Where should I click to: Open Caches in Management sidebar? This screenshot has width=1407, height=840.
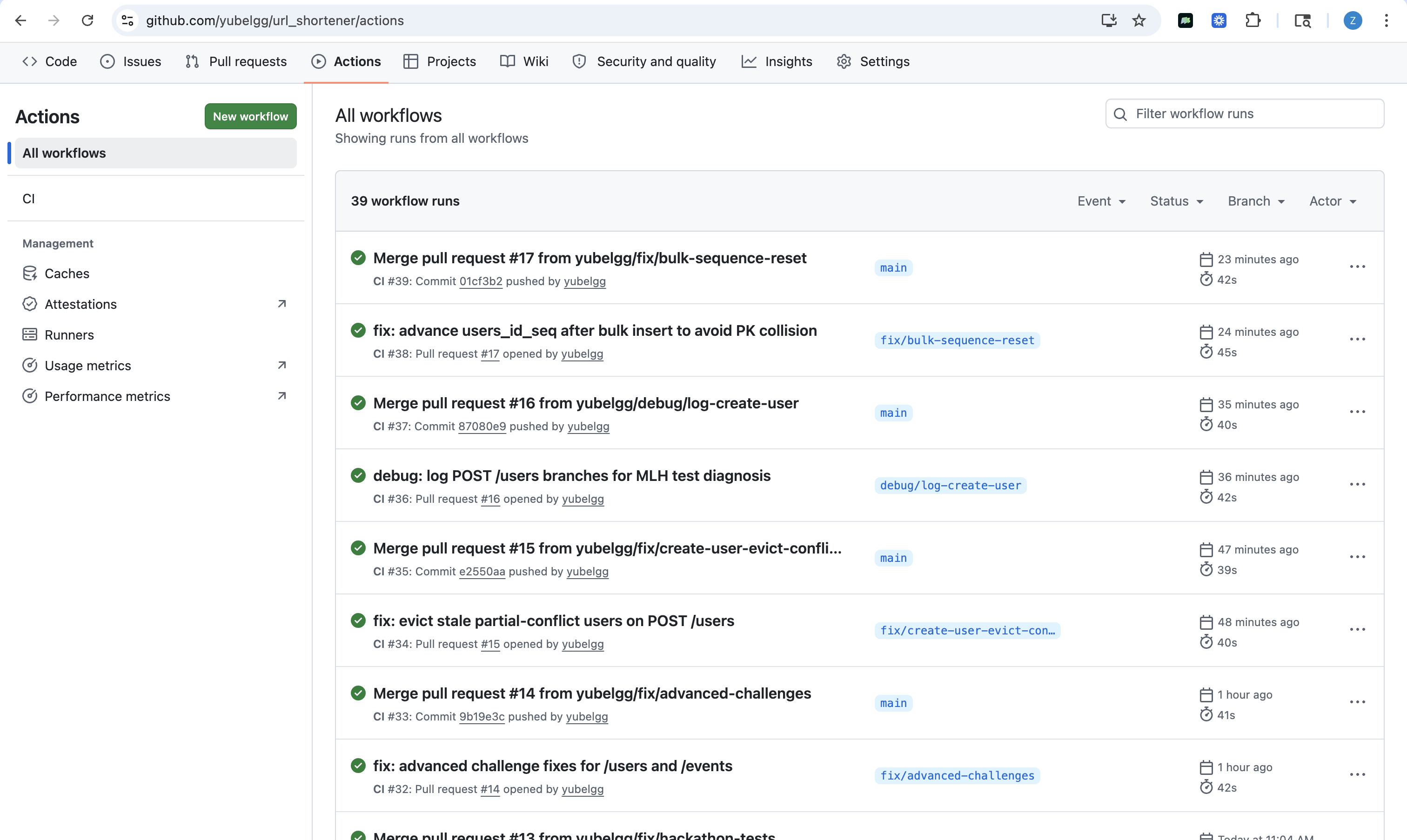[x=67, y=273]
